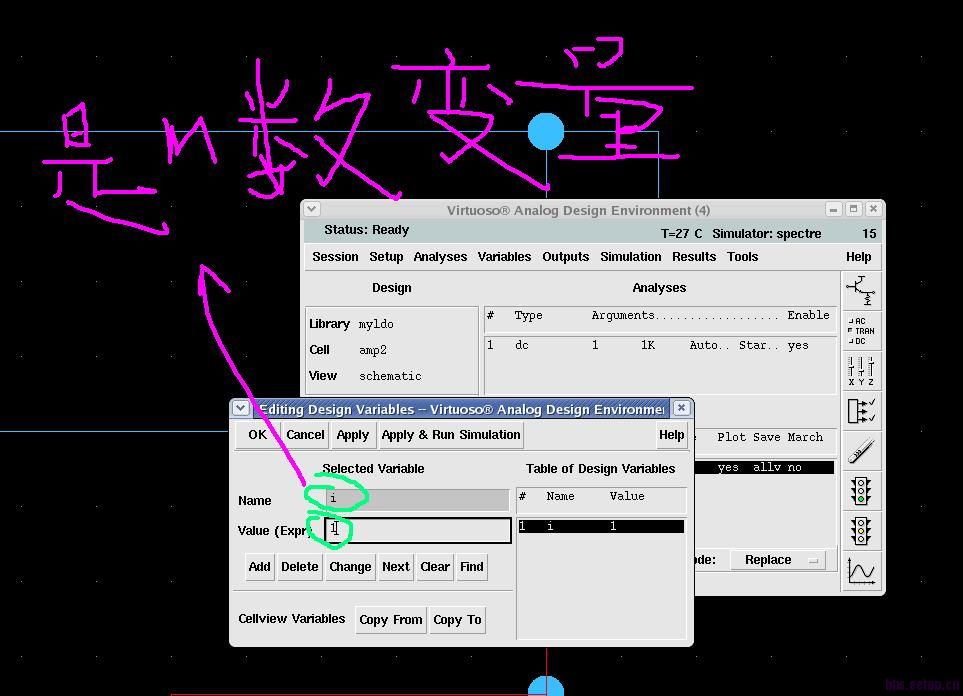Click the Value (Expr) input field

tap(418, 530)
